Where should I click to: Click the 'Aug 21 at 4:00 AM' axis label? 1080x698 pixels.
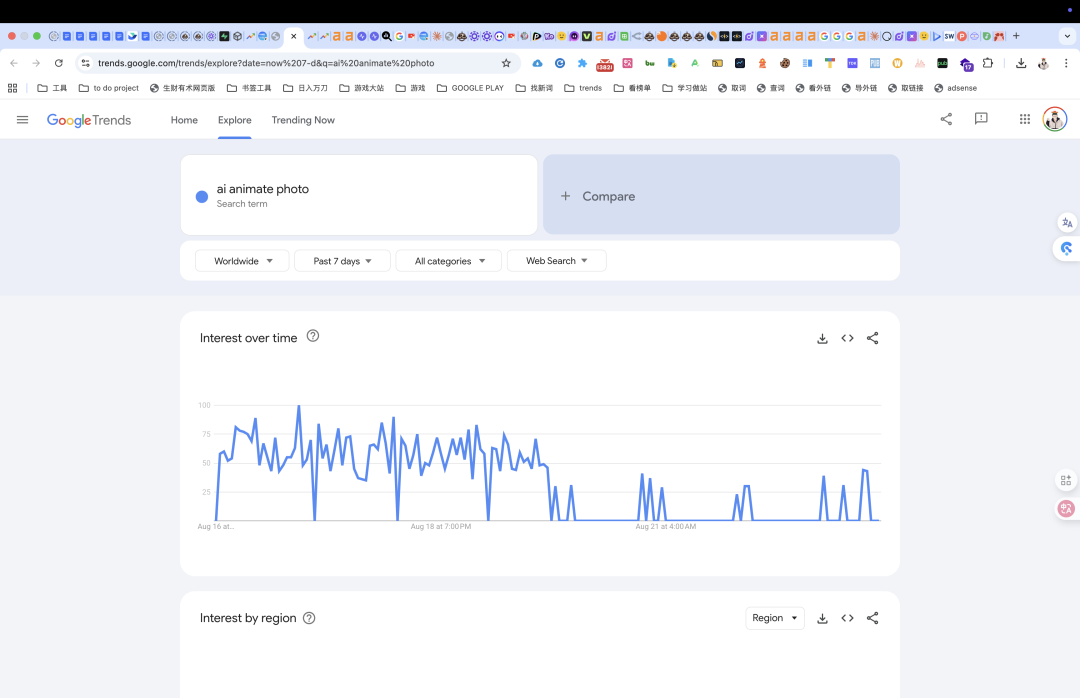(x=665, y=526)
